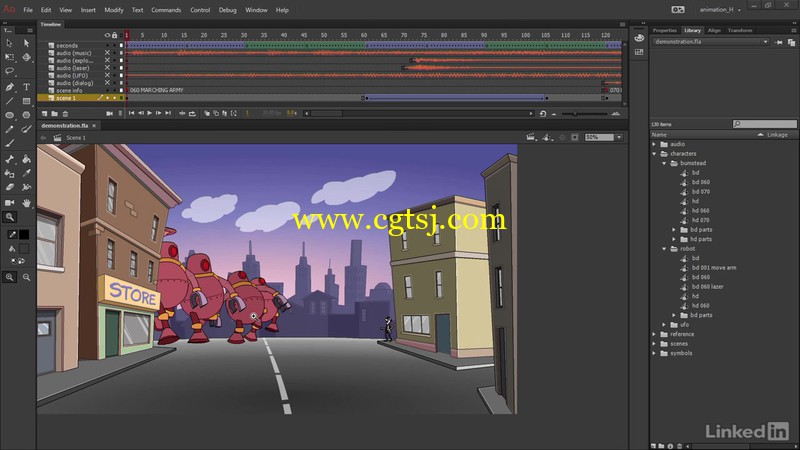Select the Width tool
The height and width of the screenshot is (450, 800).
(26, 187)
